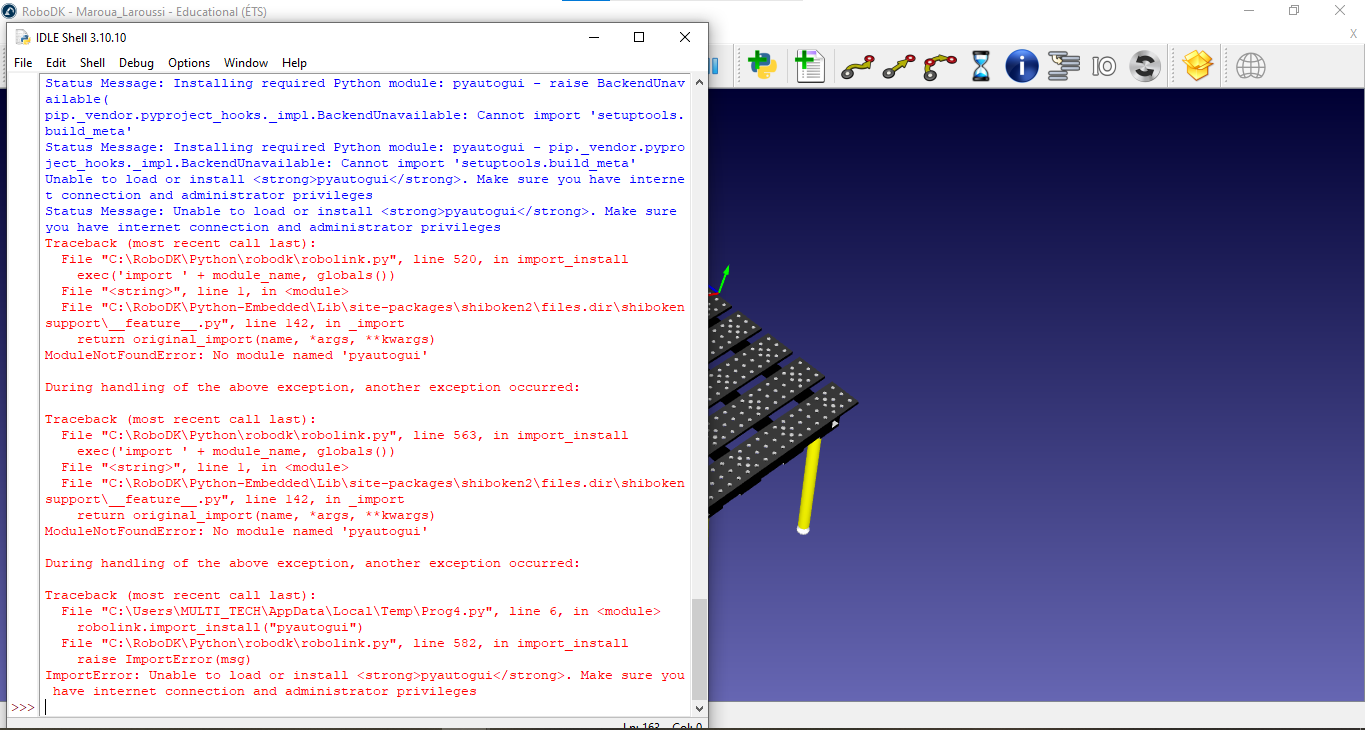Open the Shell menu
1365x730 pixels.
92,63
